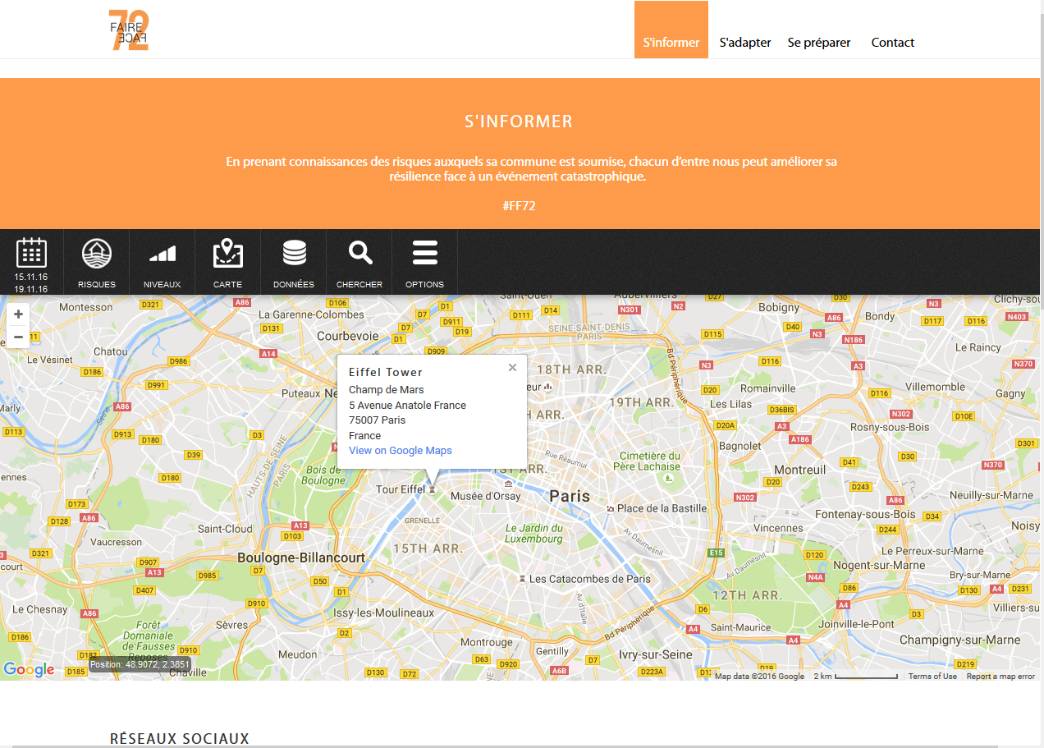Image resolution: width=1044 pixels, height=748 pixels.
Task: Click the Vaucresson map label
Action: 116,542
